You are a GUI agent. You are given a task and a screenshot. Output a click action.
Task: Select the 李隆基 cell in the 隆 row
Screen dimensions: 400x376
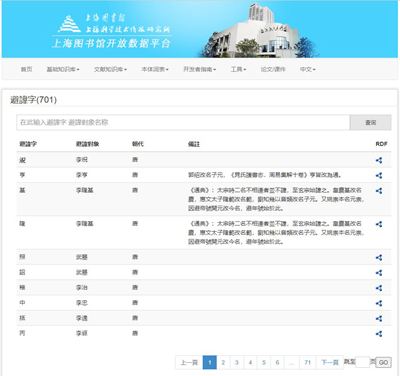tap(85, 224)
